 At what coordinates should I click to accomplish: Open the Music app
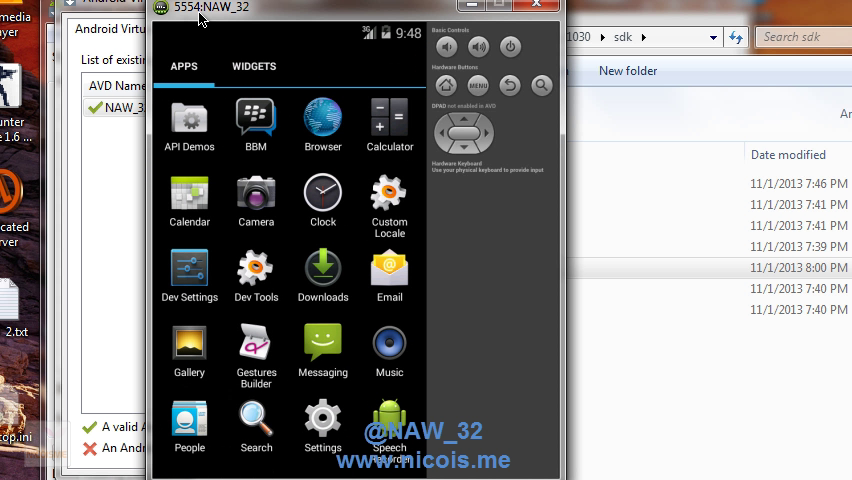(x=390, y=351)
